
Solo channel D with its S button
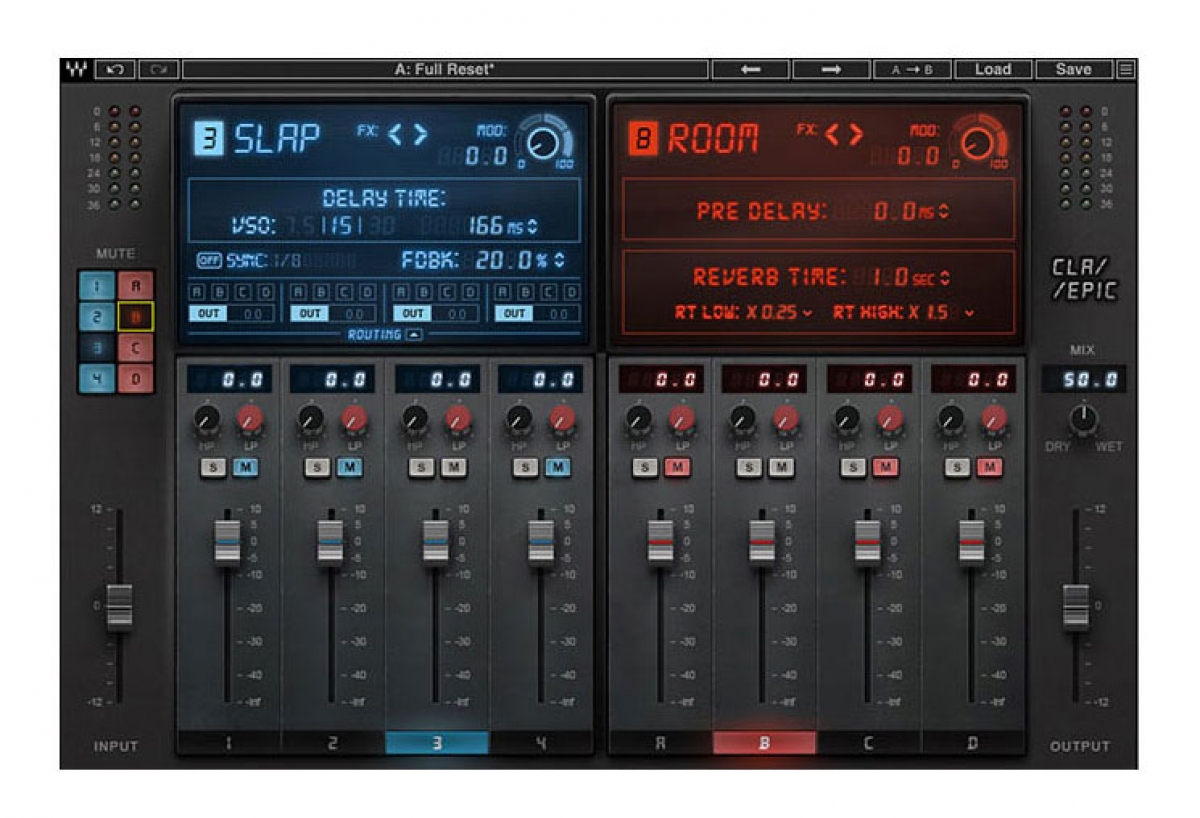(x=958, y=467)
